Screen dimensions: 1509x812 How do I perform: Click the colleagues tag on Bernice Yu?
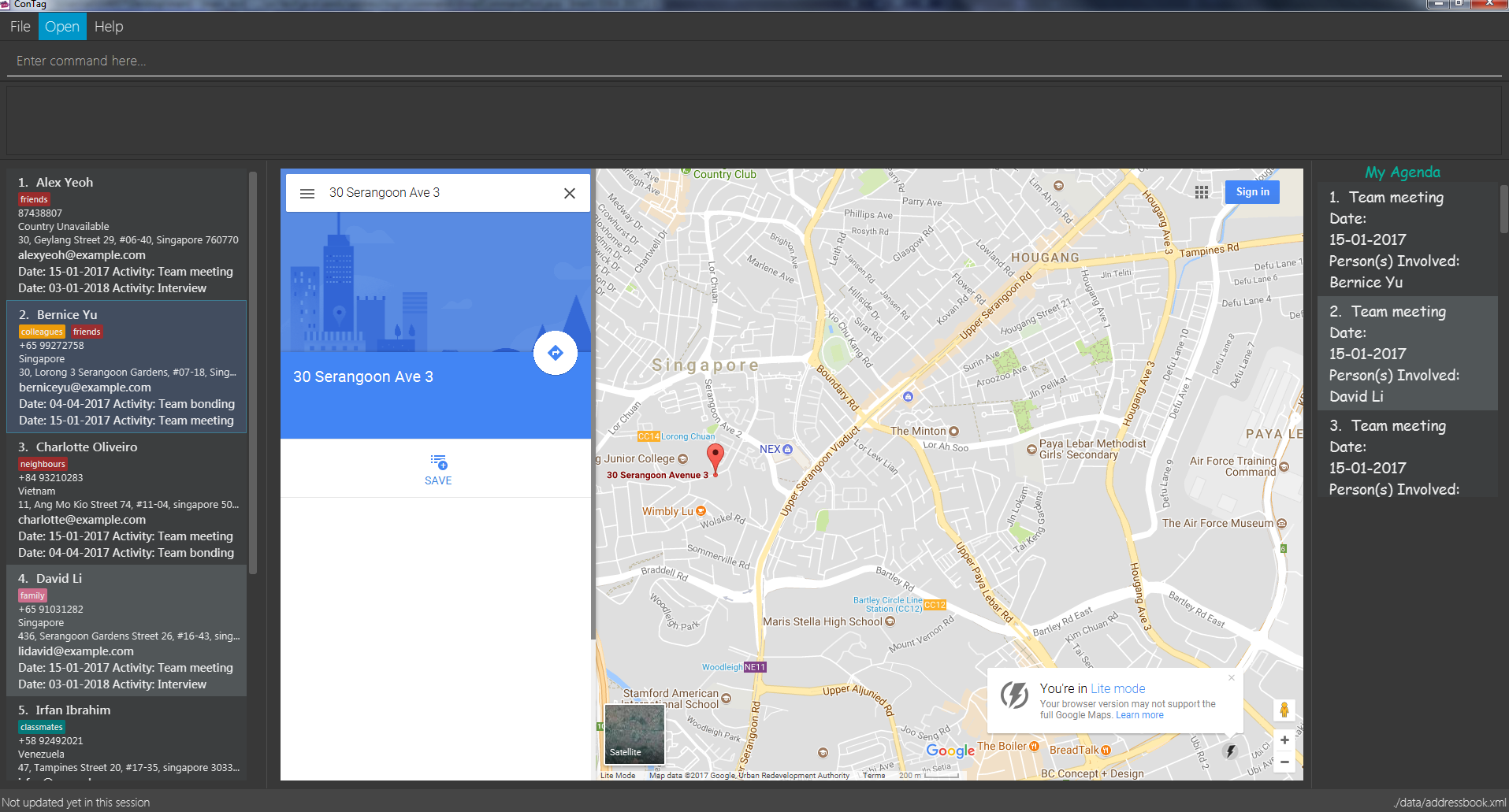tap(42, 332)
